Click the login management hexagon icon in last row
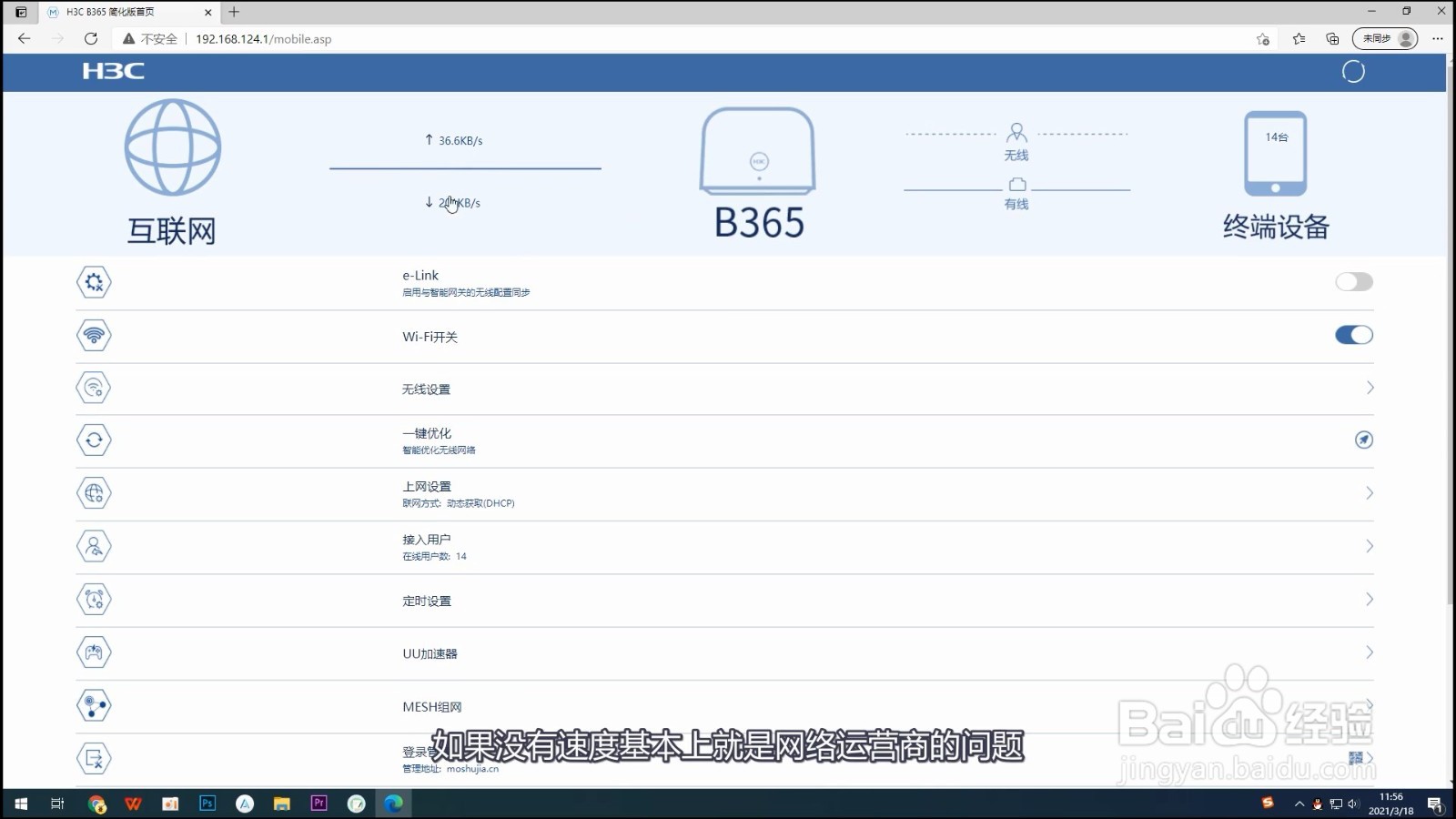The width and height of the screenshot is (1456, 819). 94,758
